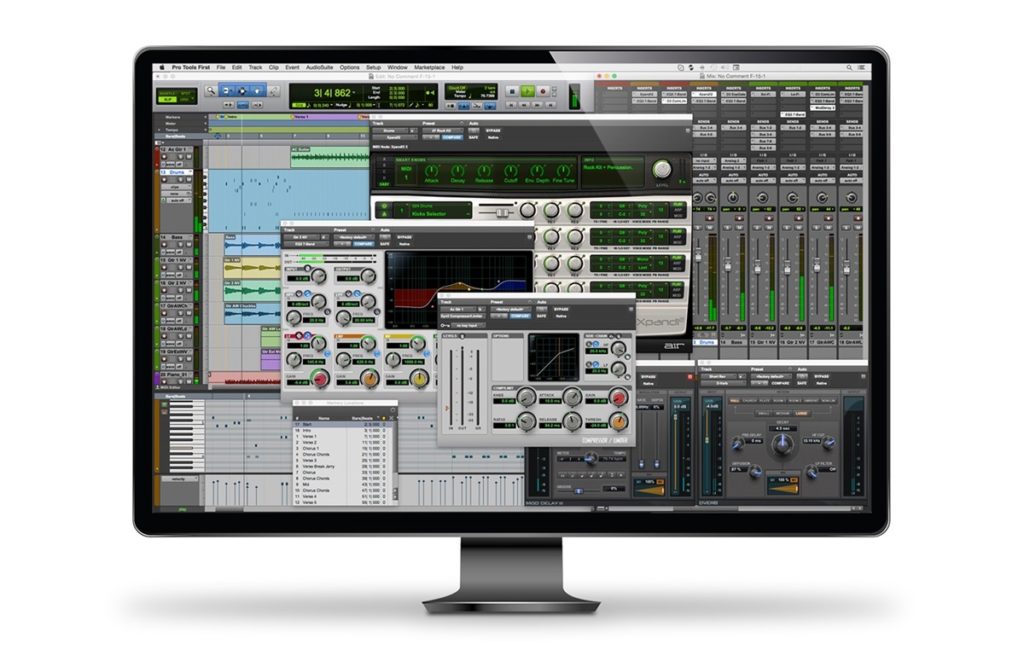Select the Zoomer tool in the toolbar

[210, 93]
